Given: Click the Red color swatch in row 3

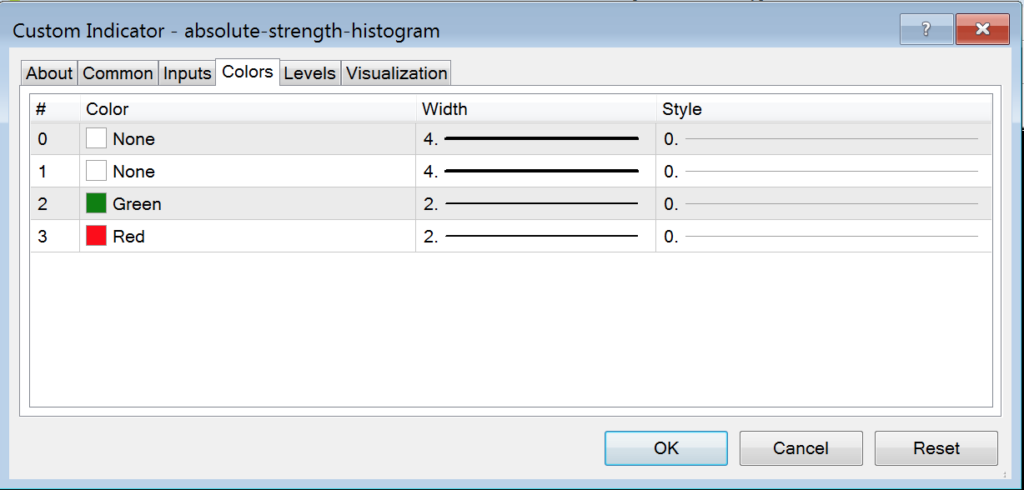Looking at the screenshot, I should point(96,237).
